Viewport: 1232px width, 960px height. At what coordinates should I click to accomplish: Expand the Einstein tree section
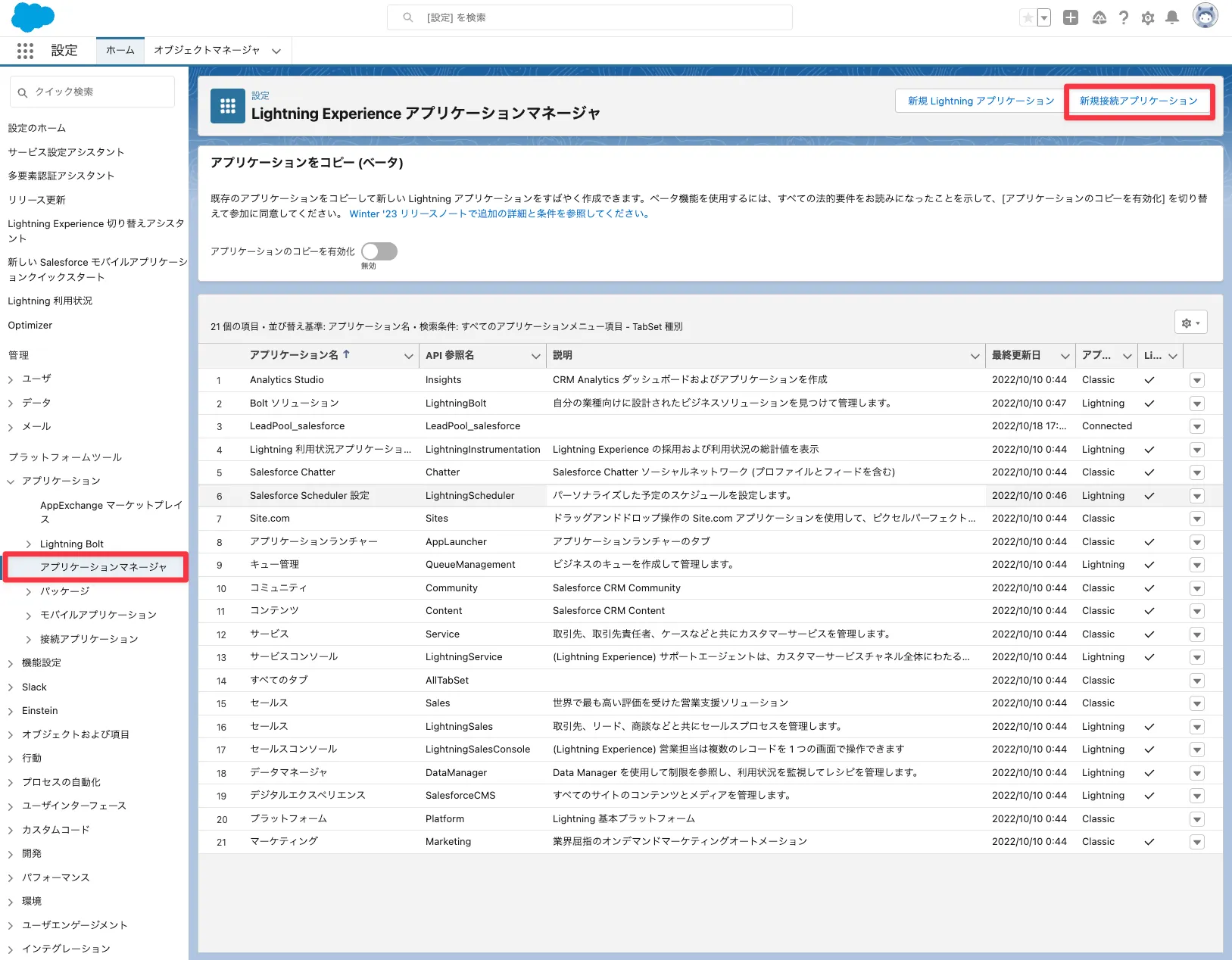pos(11,712)
